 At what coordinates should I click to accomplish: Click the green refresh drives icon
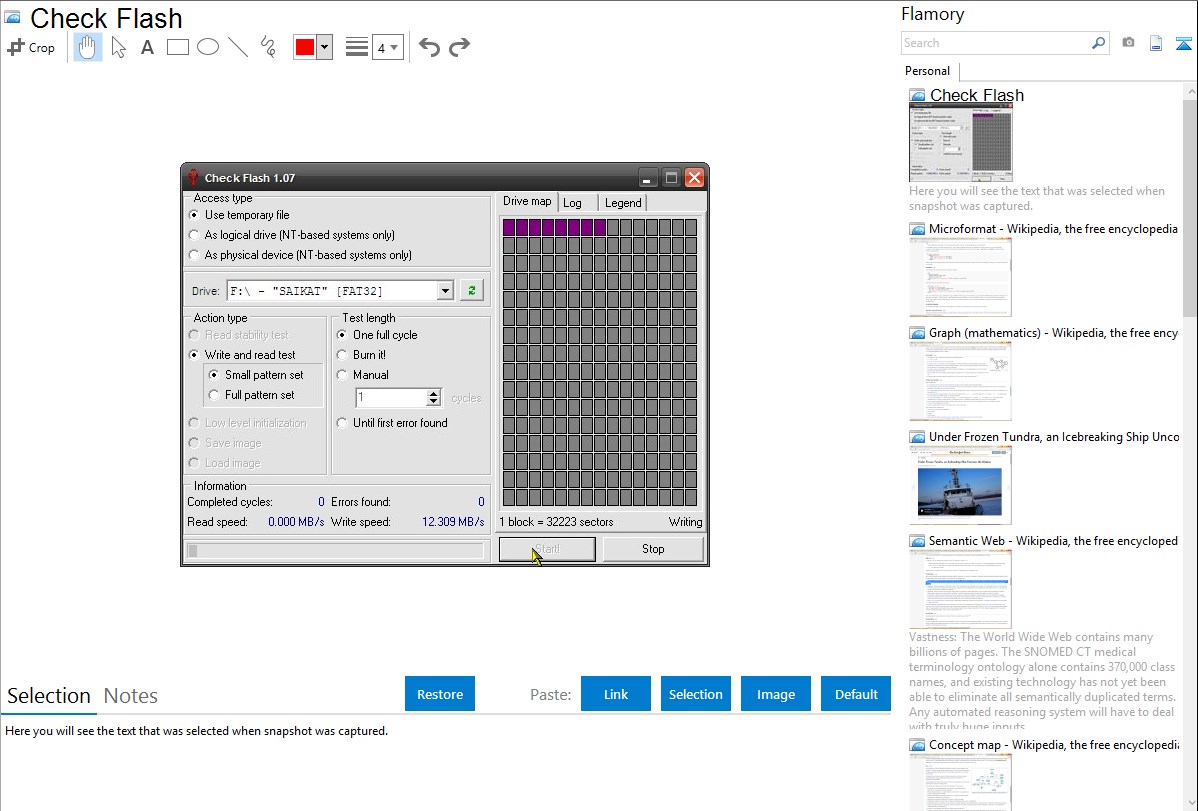pyautogui.click(x=471, y=290)
